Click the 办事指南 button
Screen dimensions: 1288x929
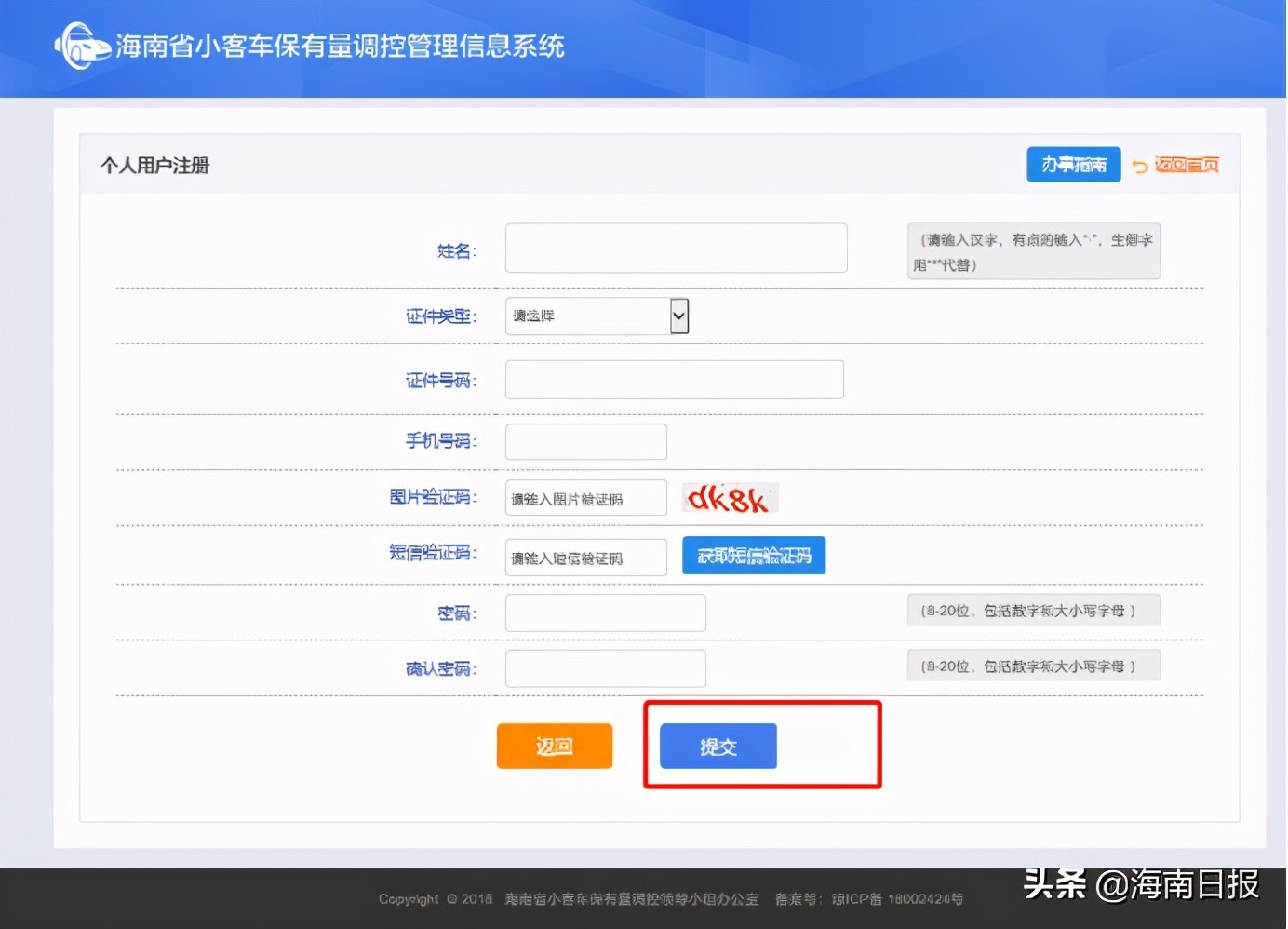pyautogui.click(x=1073, y=165)
